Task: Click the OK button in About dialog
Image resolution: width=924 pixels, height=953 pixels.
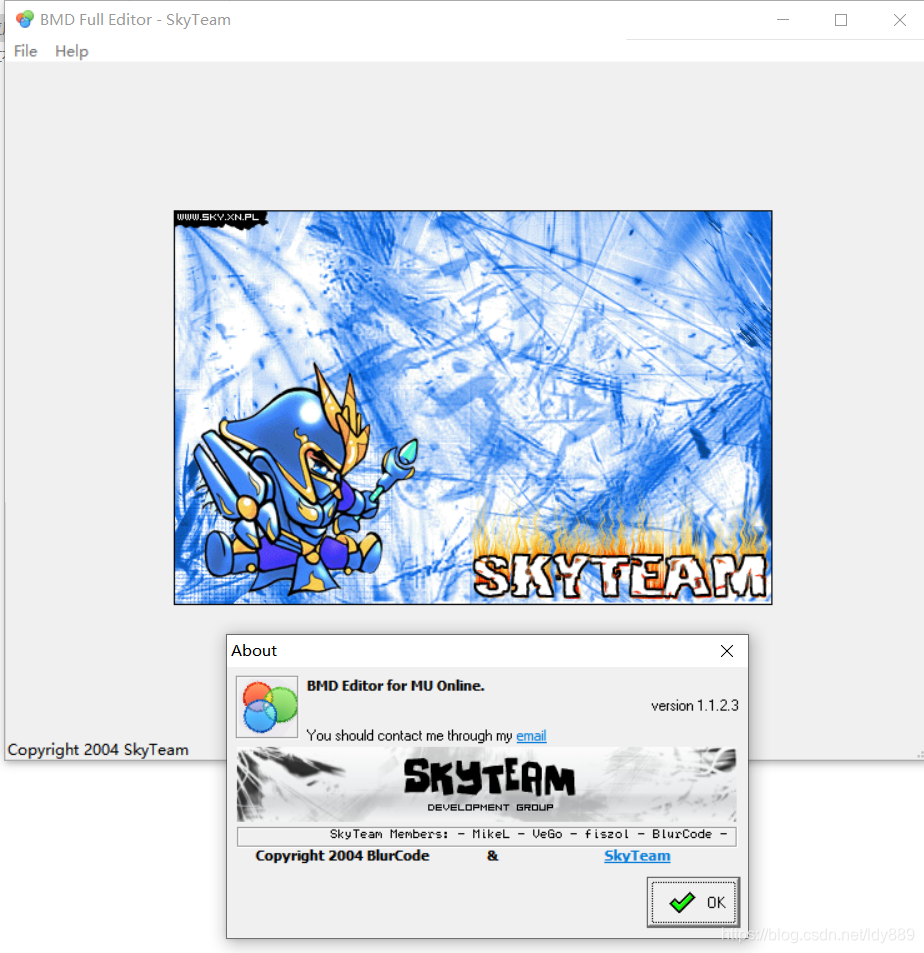Action: tap(693, 902)
